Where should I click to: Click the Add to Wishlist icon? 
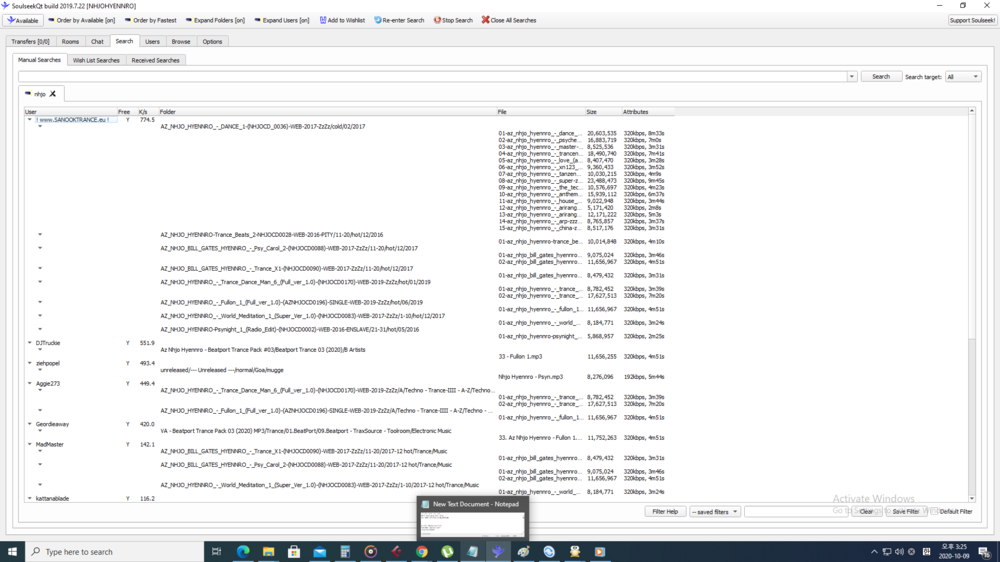323,20
